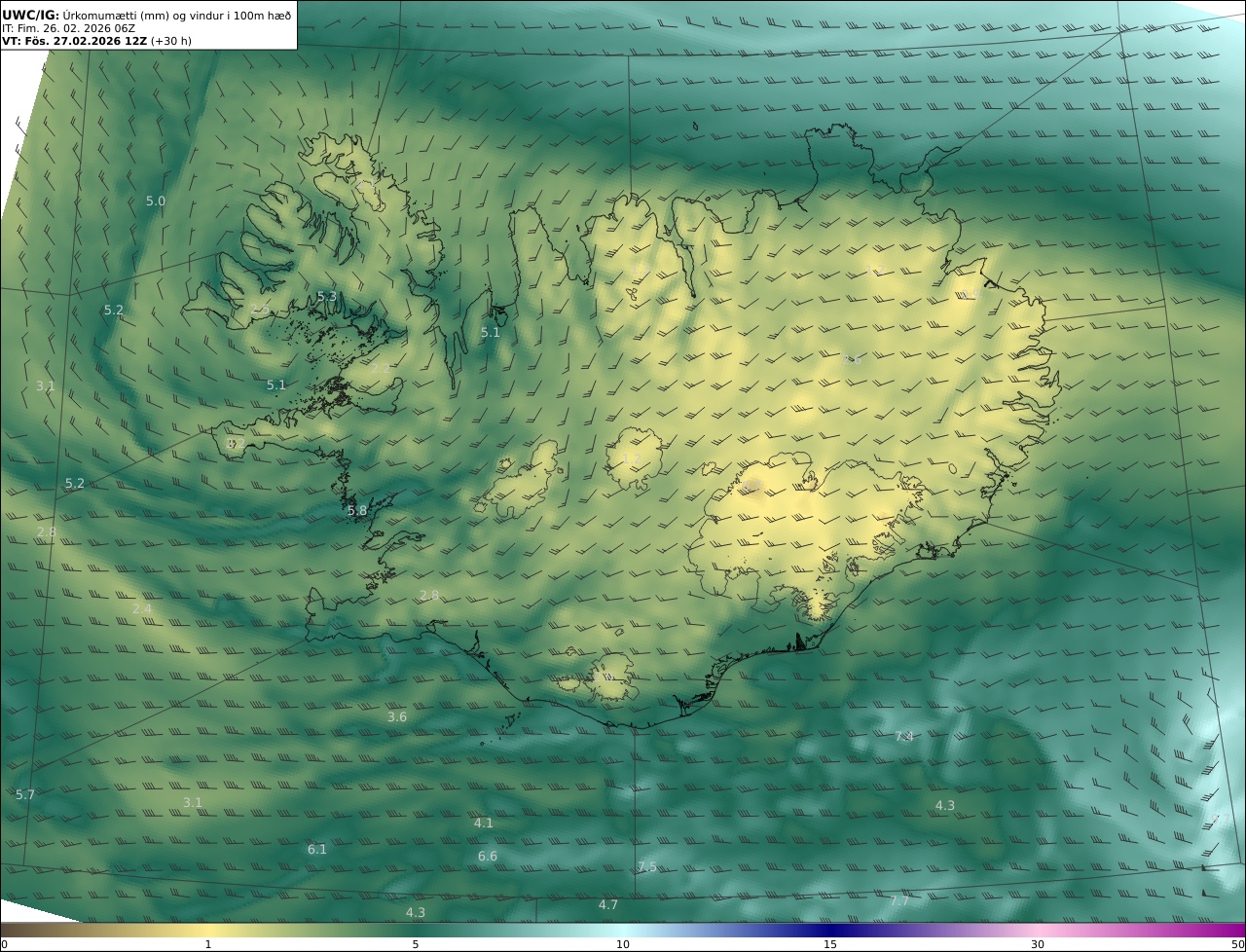Pick the 2.4 value label on the map
The image size is (1246, 952).
point(142,609)
